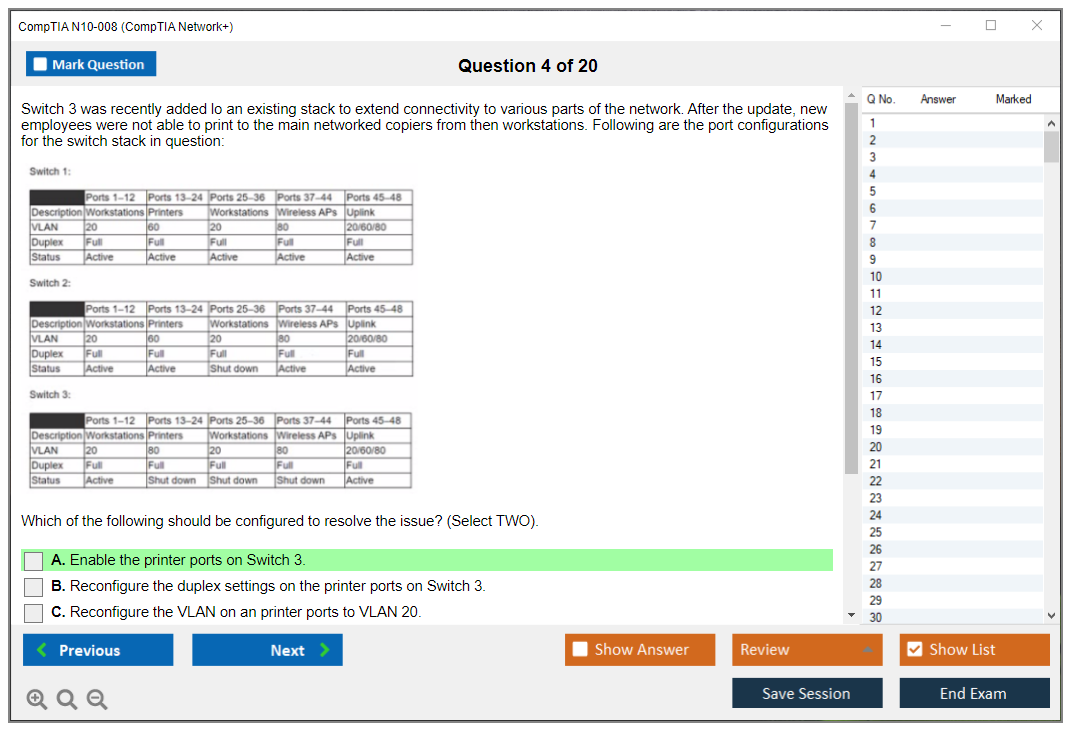Select answer C for VLAN 20
1075x735 pixels.
coord(34,613)
